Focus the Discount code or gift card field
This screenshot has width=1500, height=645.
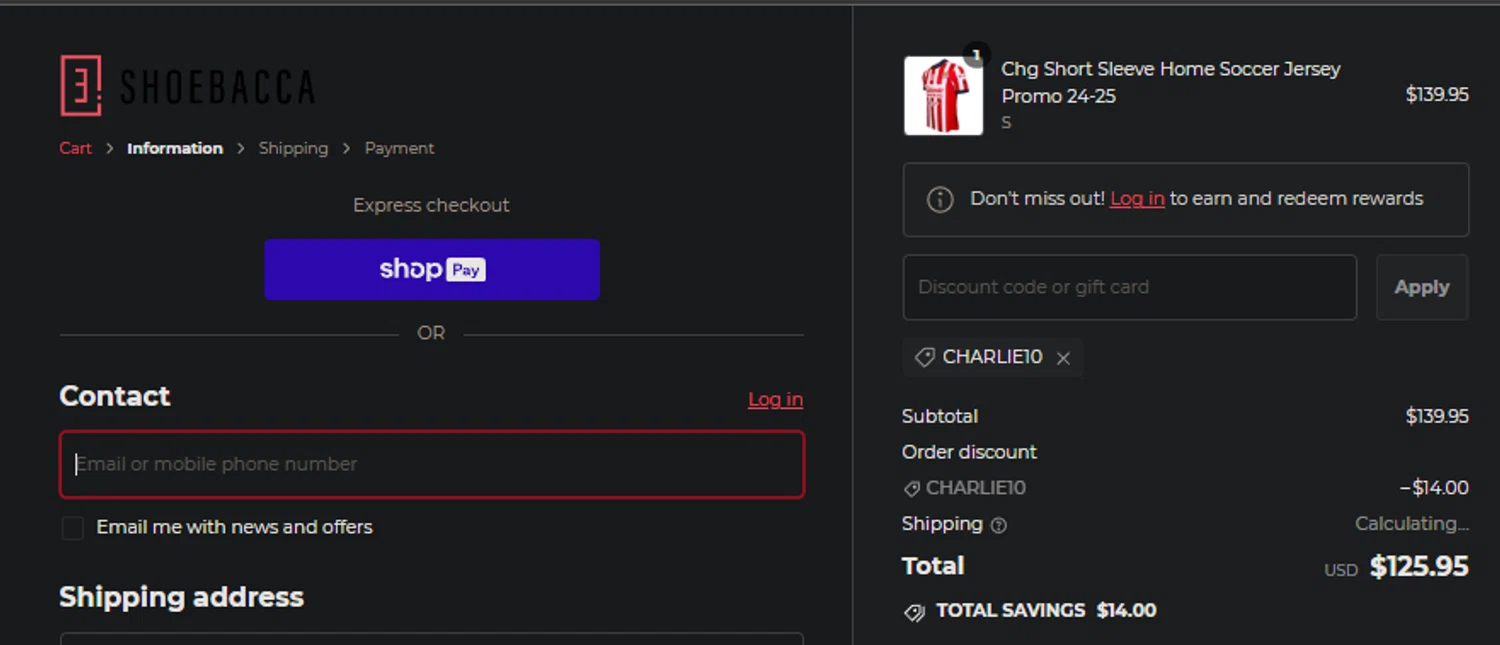(x=1130, y=287)
